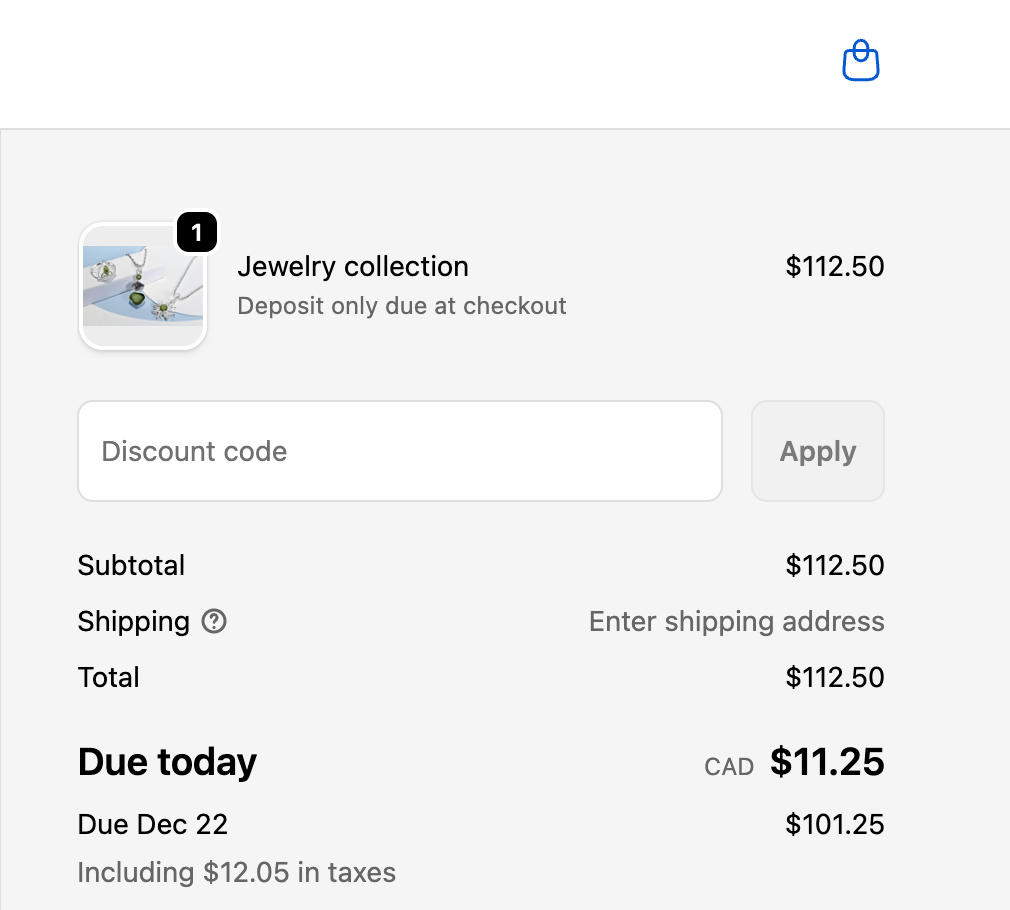Click the Shipping label text

point(133,621)
